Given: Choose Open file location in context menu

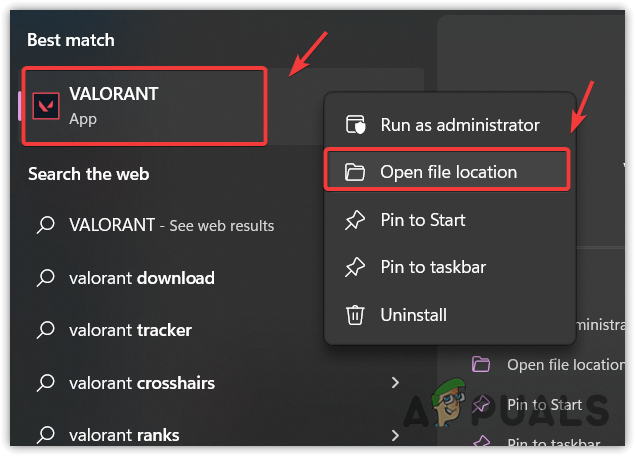Looking at the screenshot, I should click(x=447, y=172).
